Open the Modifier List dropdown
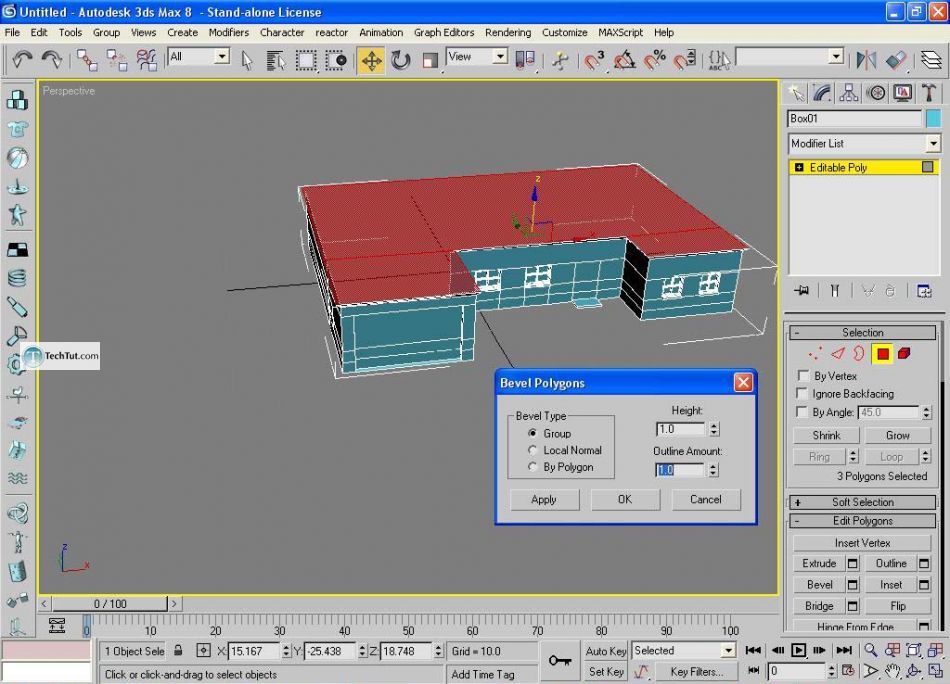The height and width of the screenshot is (684, 950). [x=933, y=144]
